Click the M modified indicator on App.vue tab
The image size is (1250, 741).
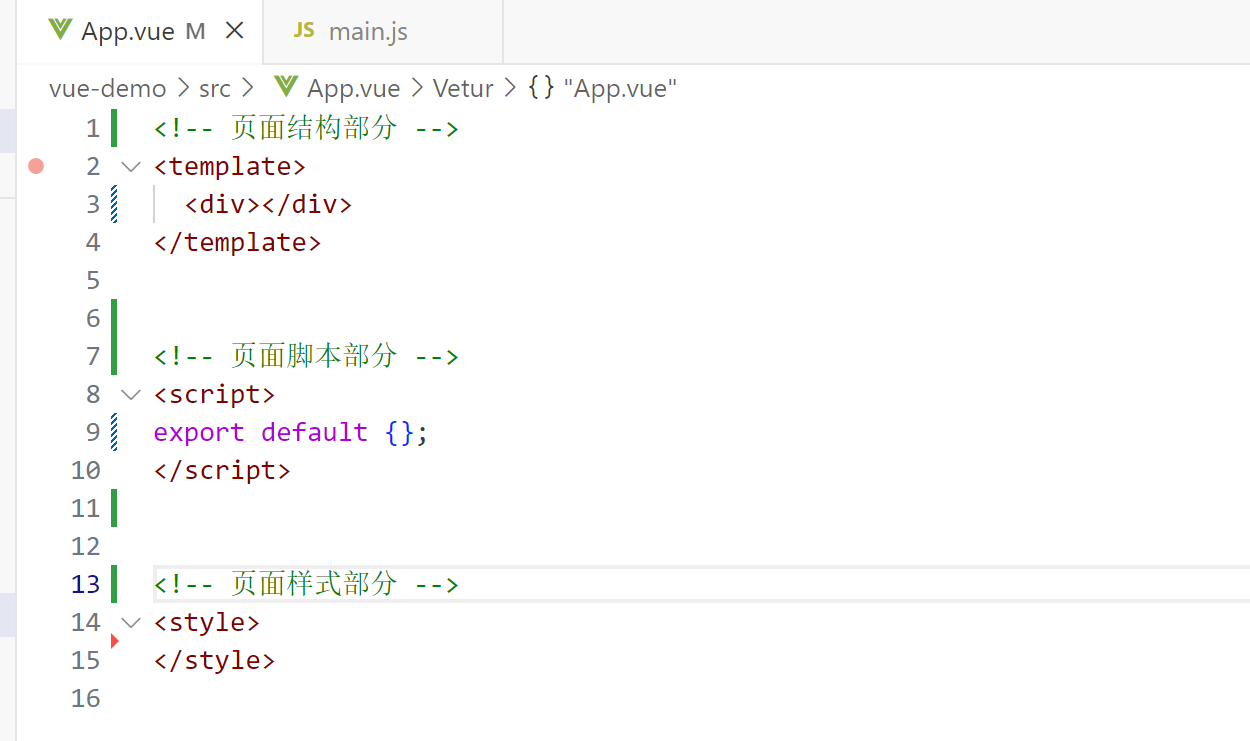[x=195, y=32]
